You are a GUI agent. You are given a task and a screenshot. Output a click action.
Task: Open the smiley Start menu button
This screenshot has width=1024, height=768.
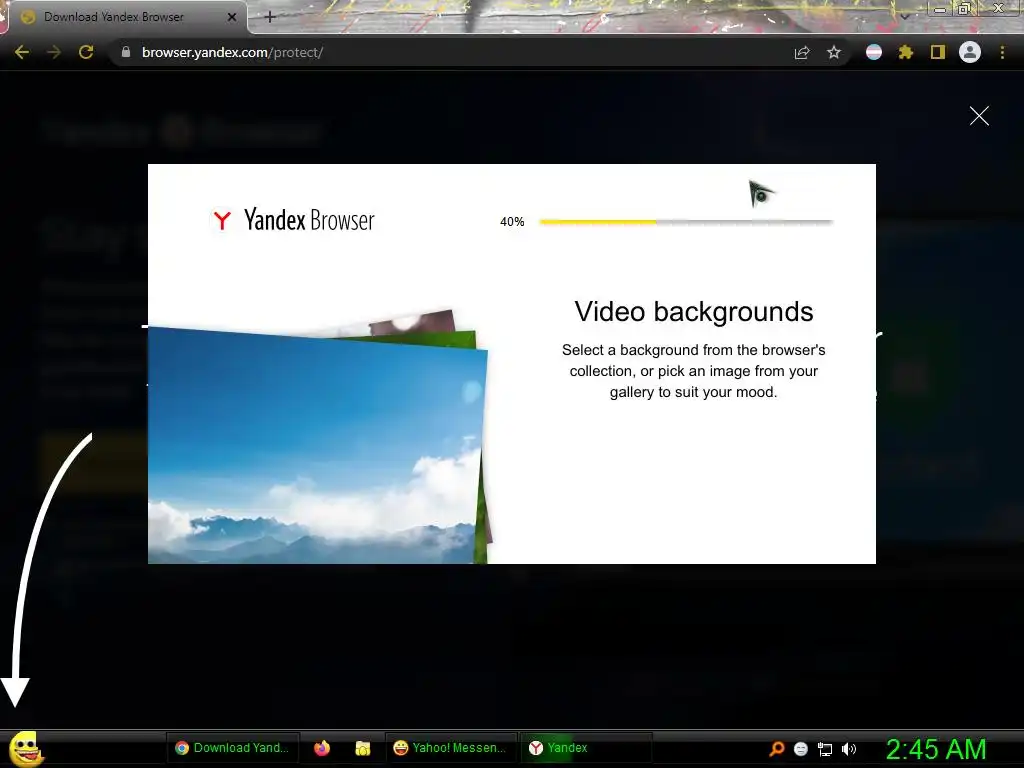26,748
